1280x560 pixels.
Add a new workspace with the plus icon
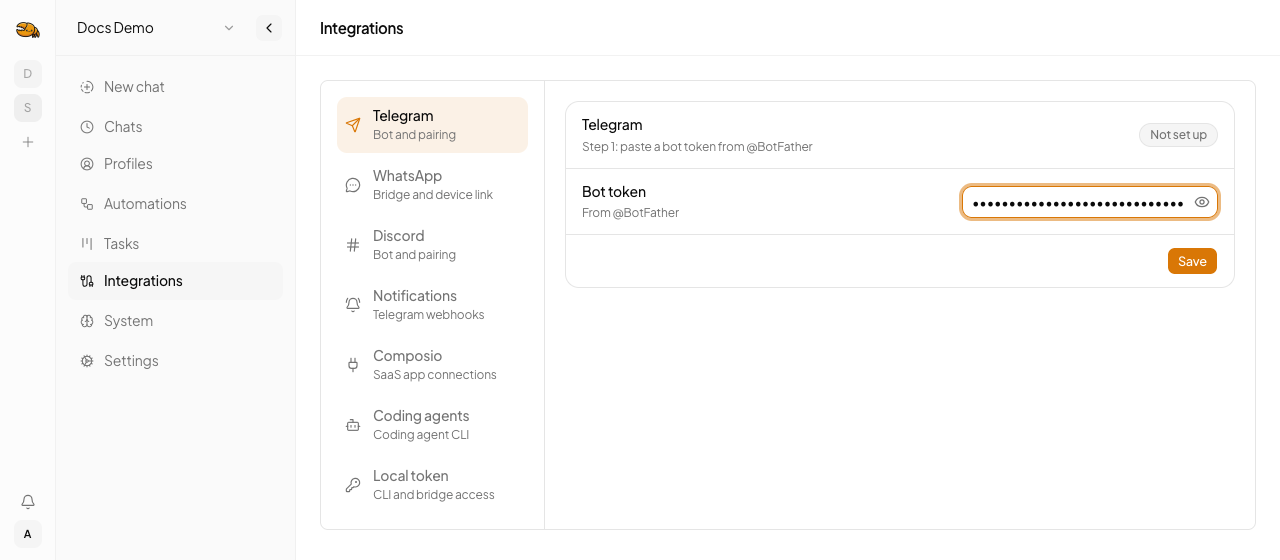28,142
